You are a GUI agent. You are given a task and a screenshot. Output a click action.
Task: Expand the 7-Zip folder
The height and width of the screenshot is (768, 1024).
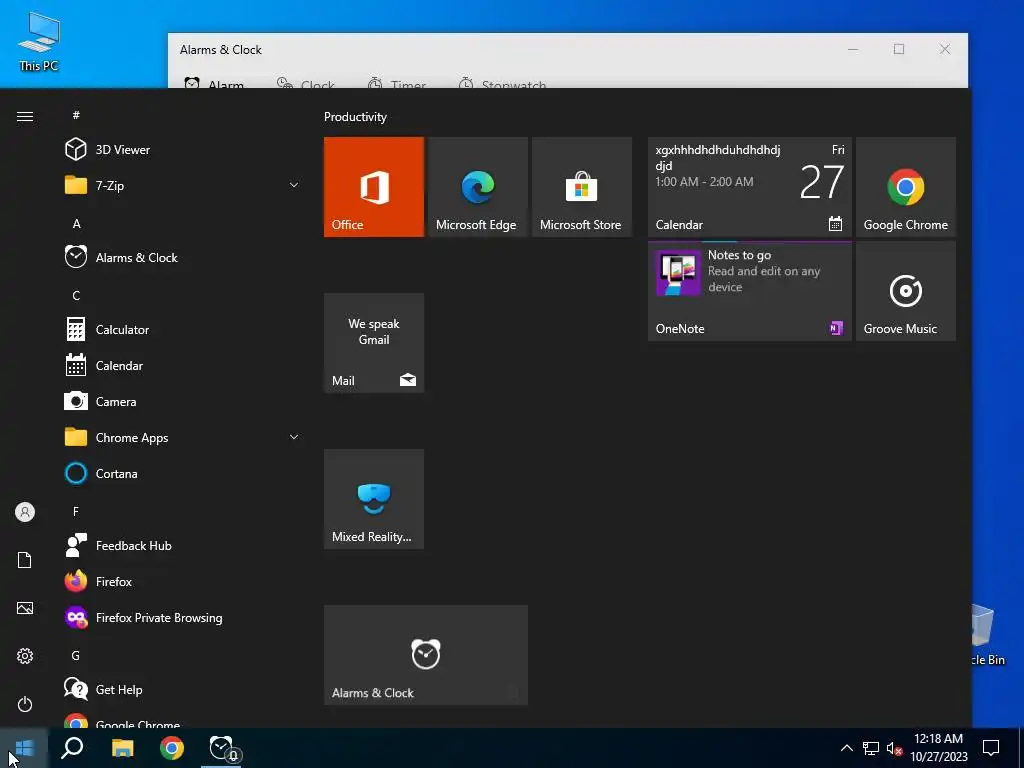(x=183, y=185)
